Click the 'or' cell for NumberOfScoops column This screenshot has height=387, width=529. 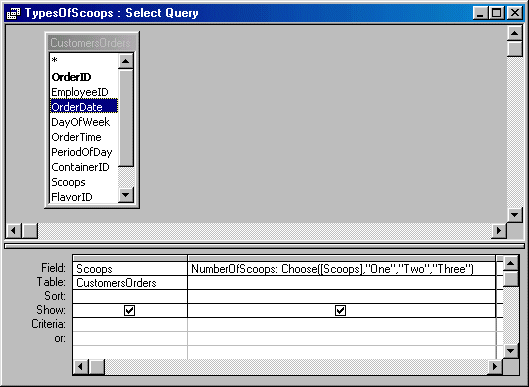(341, 338)
